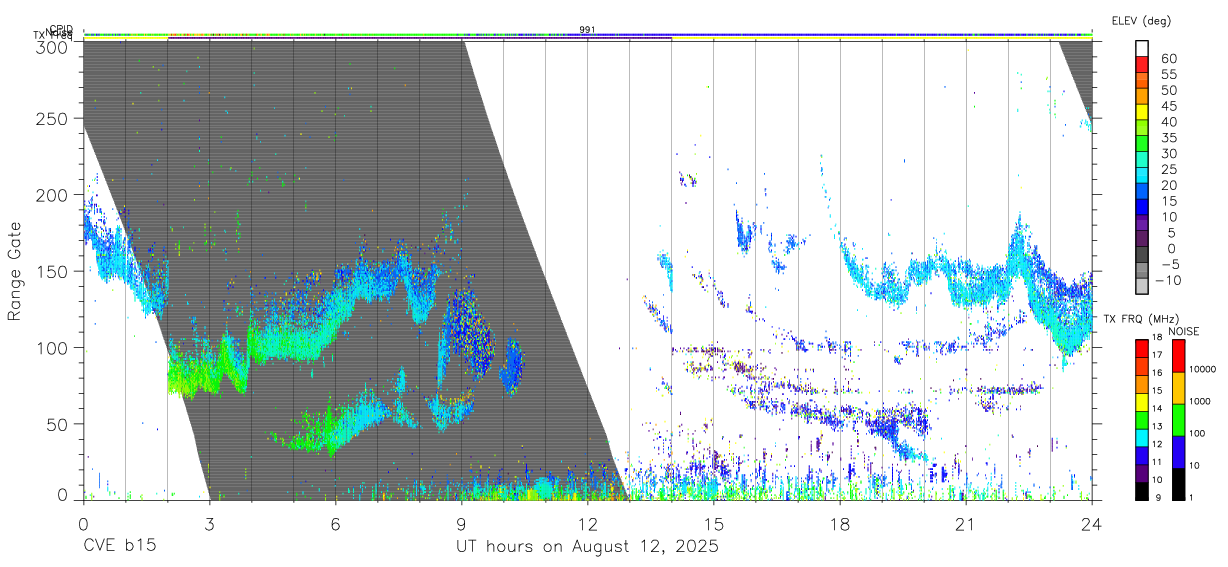Click the '21' tick label on UT hours axis
This screenshot has height=567, width=1228.
pos(966,524)
